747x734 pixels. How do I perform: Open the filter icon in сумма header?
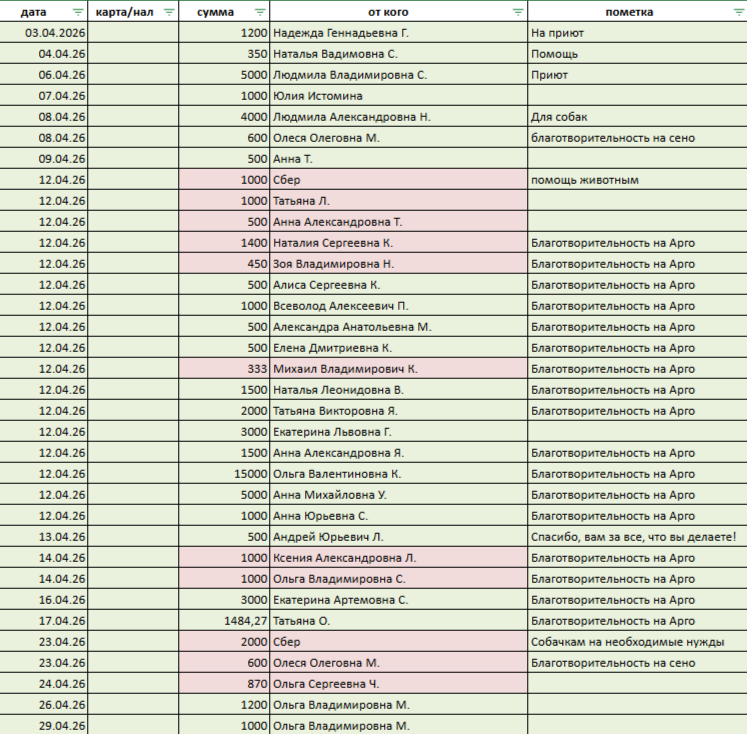click(260, 12)
